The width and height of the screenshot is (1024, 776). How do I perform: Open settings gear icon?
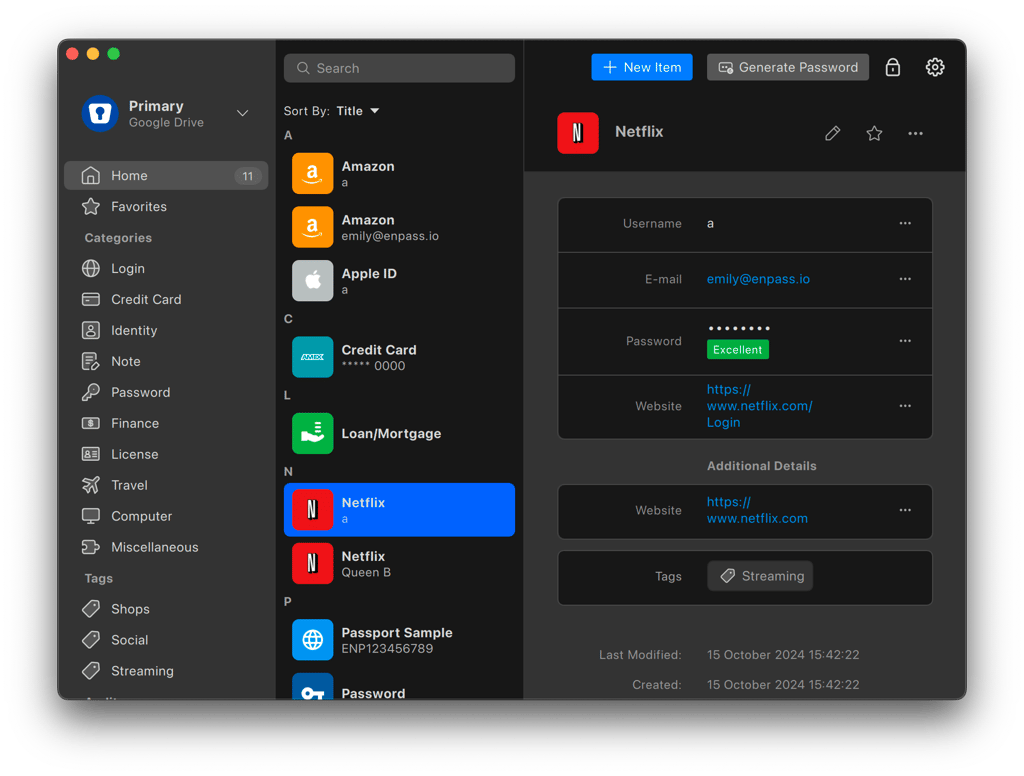(935, 67)
